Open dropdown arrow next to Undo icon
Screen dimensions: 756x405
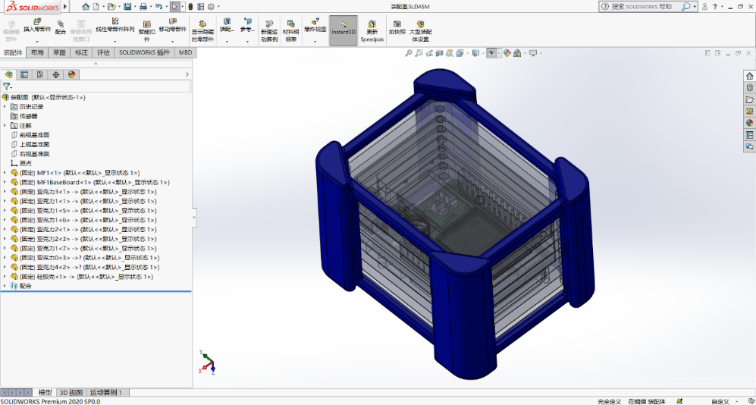tap(166, 7)
